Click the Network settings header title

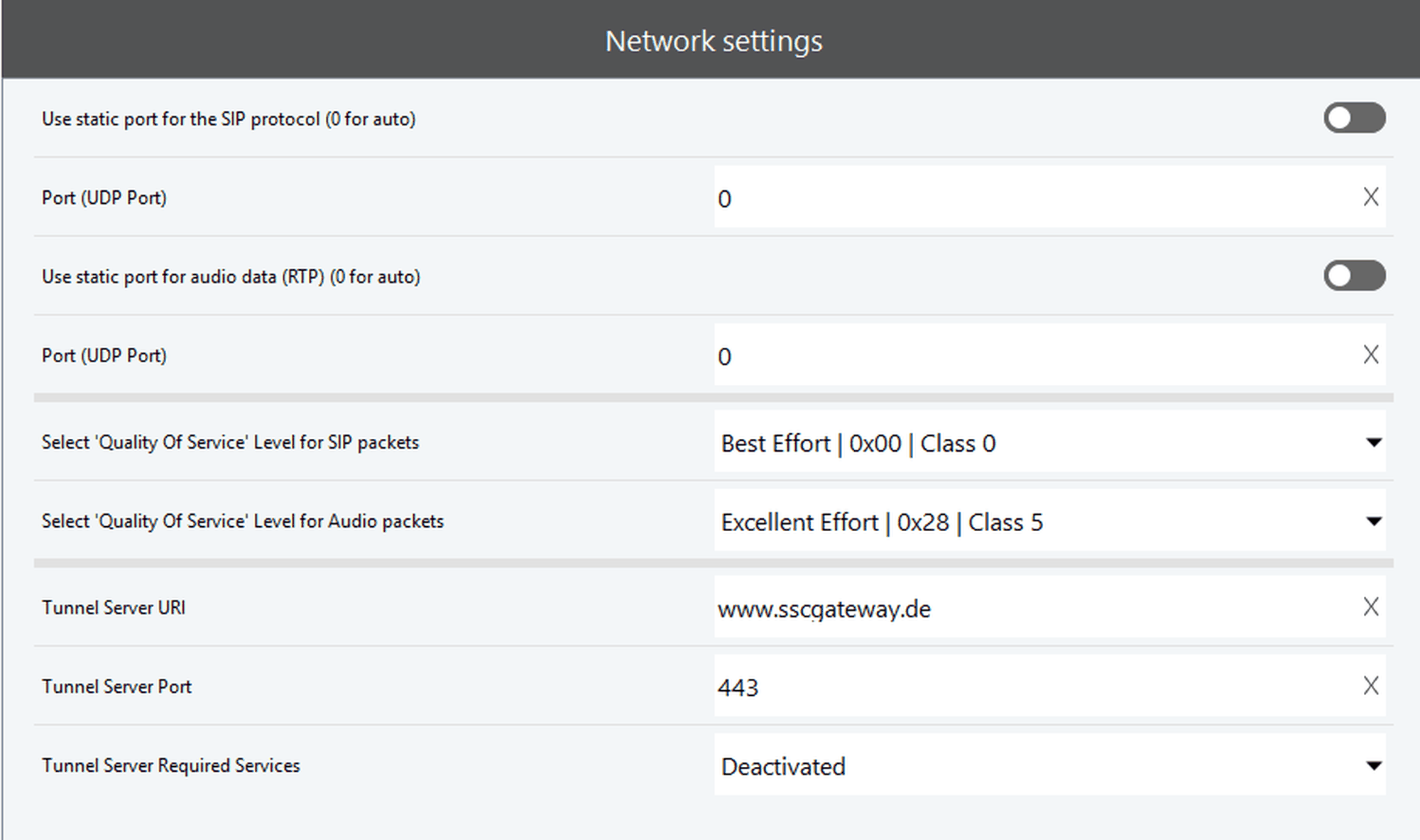(713, 40)
